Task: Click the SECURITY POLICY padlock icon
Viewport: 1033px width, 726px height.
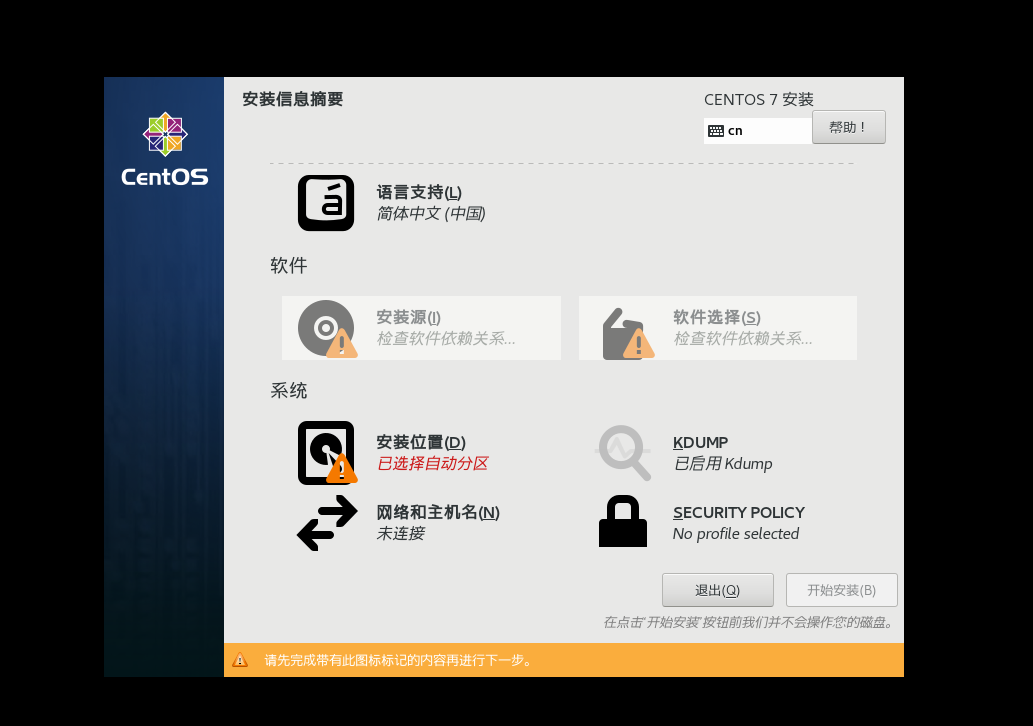Action: (x=623, y=521)
